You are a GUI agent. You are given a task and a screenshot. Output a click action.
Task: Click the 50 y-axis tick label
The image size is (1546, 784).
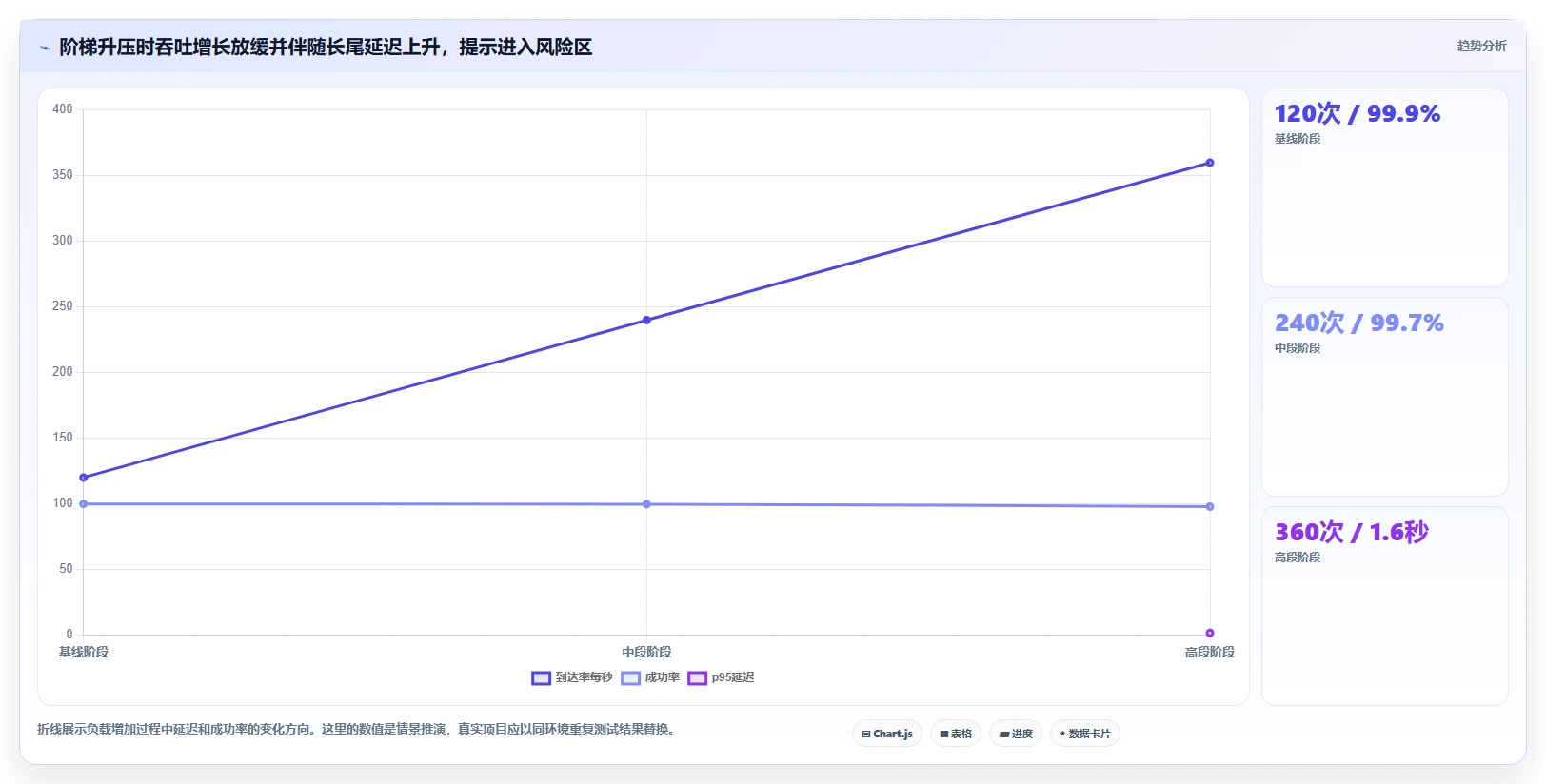tap(66, 569)
